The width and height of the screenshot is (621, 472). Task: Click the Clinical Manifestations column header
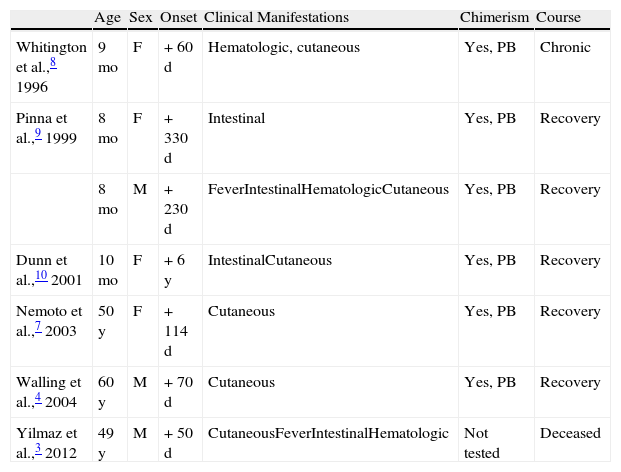(x=276, y=18)
